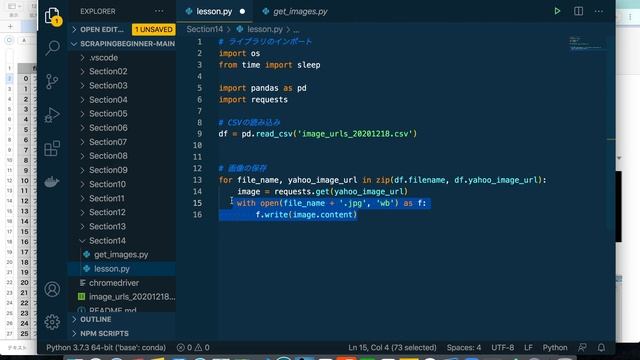This screenshot has height=360, width=640.
Task: Change LF end of line sequence
Action: [x=528, y=347]
